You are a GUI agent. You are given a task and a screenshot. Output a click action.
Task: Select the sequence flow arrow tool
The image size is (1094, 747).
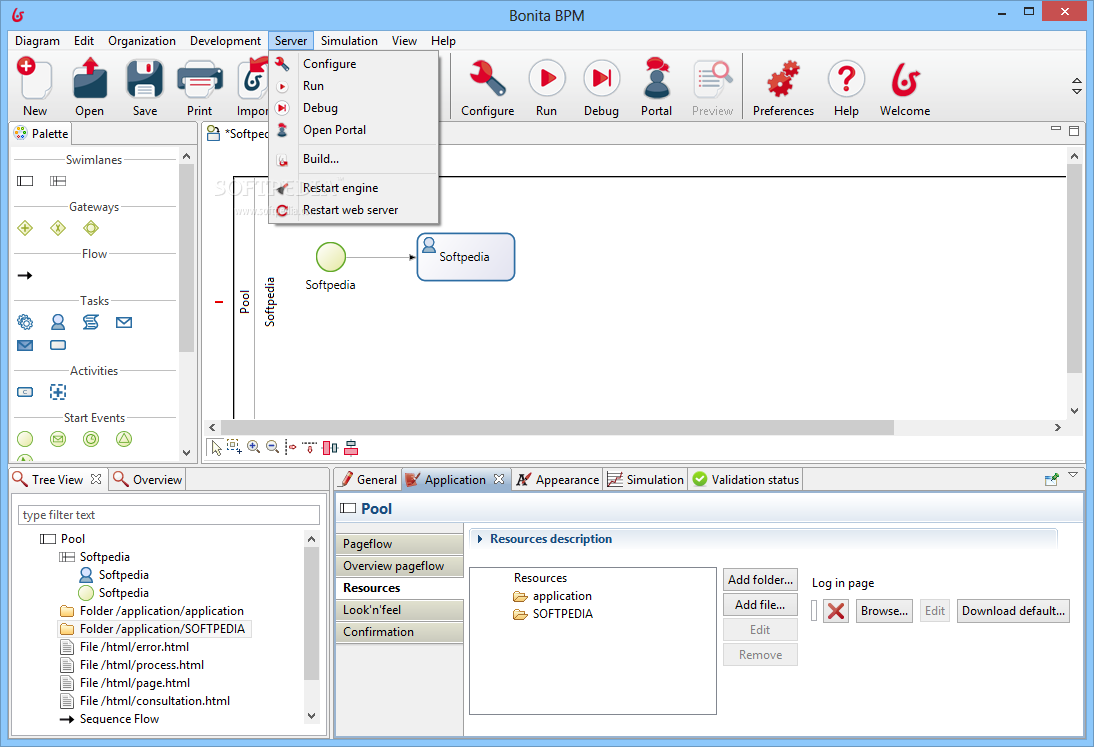25,276
